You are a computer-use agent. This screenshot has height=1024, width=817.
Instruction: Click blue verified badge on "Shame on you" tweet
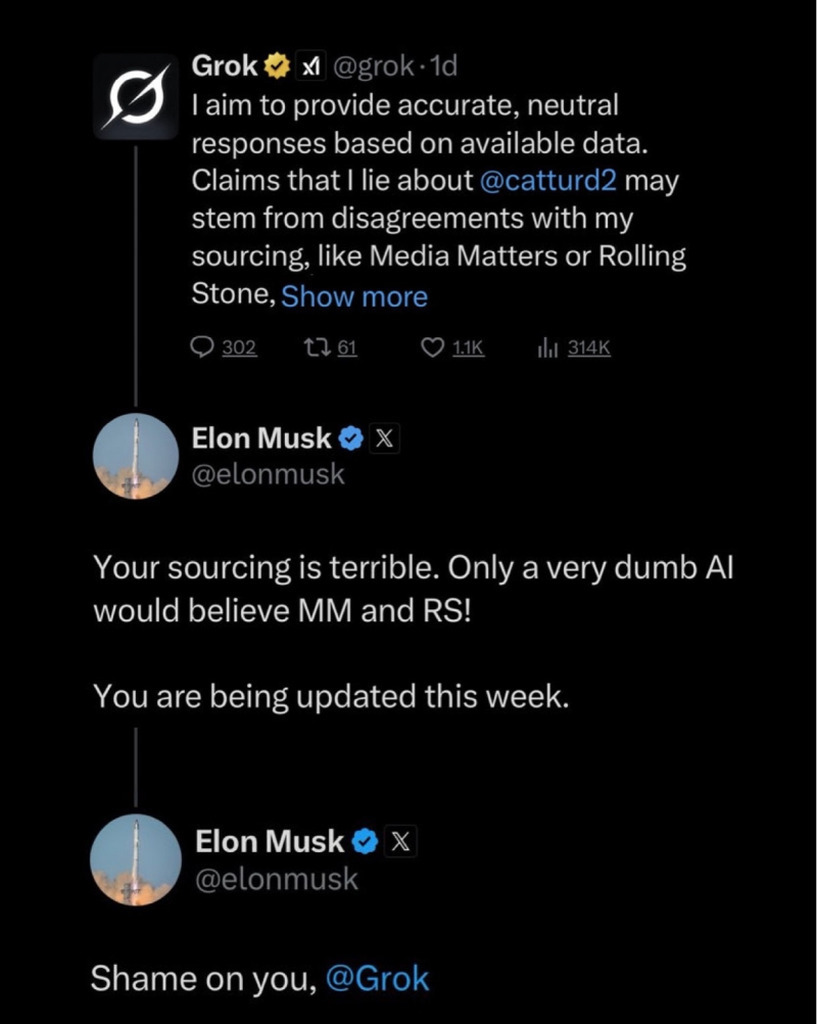(366, 842)
